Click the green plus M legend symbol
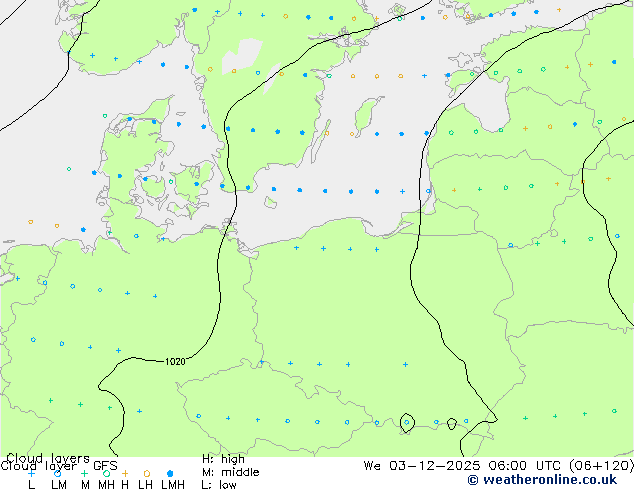 click(84, 473)
